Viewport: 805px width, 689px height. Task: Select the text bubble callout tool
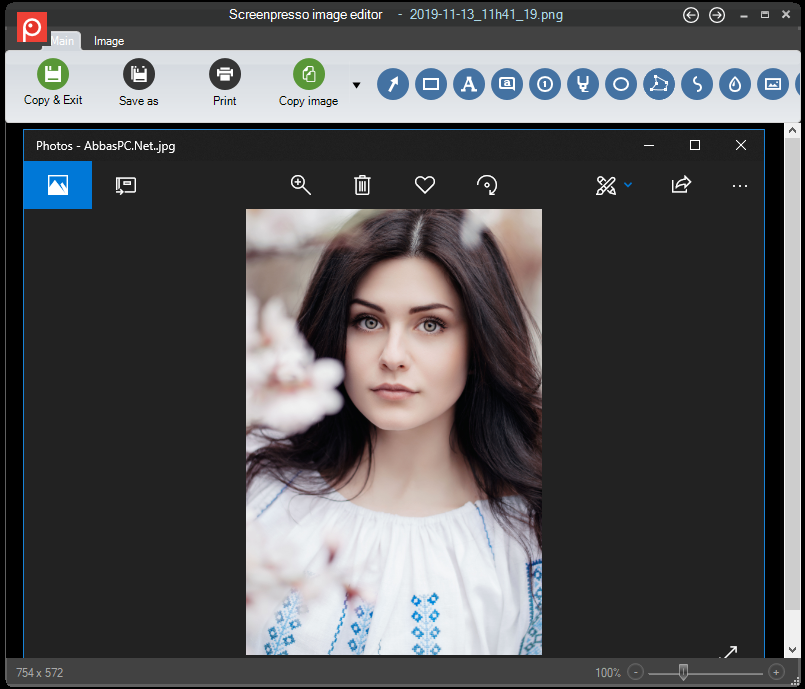pos(507,84)
